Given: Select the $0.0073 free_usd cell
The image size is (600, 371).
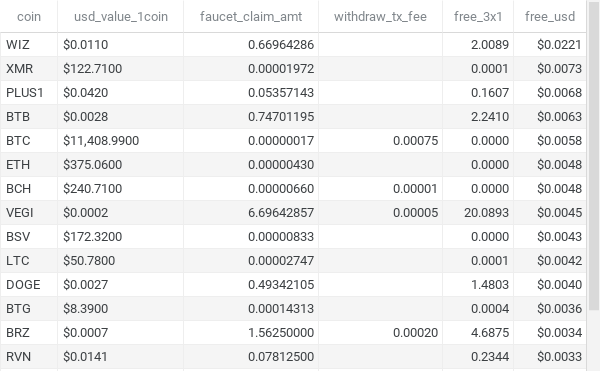Looking at the screenshot, I should (x=550, y=69).
